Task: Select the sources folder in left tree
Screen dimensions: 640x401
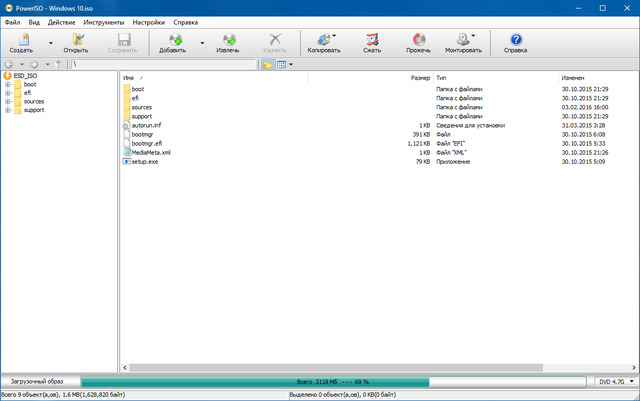Action: [x=33, y=102]
